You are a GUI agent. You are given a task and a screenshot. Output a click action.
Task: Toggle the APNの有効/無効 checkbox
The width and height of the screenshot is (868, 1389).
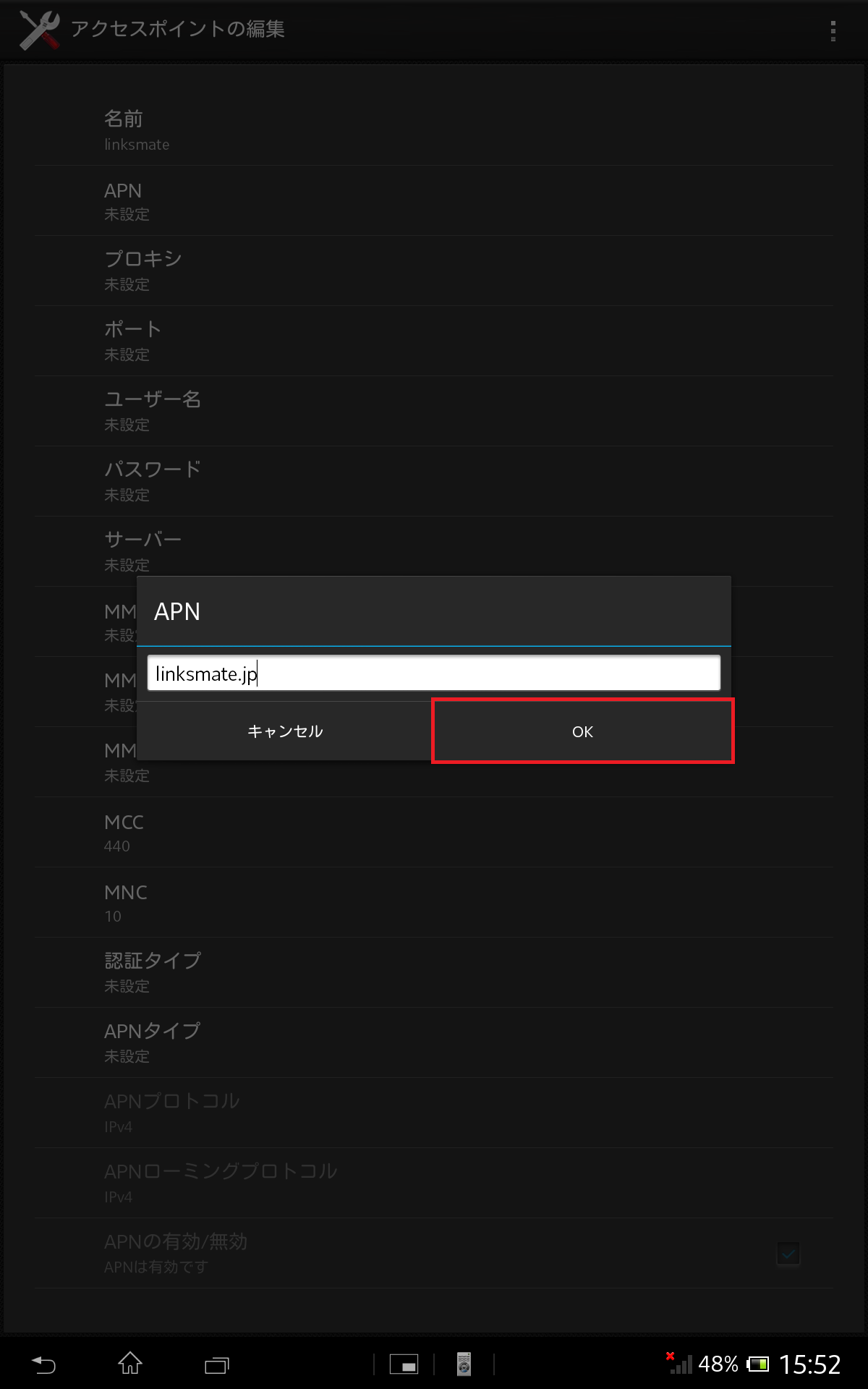pyautogui.click(x=788, y=1253)
